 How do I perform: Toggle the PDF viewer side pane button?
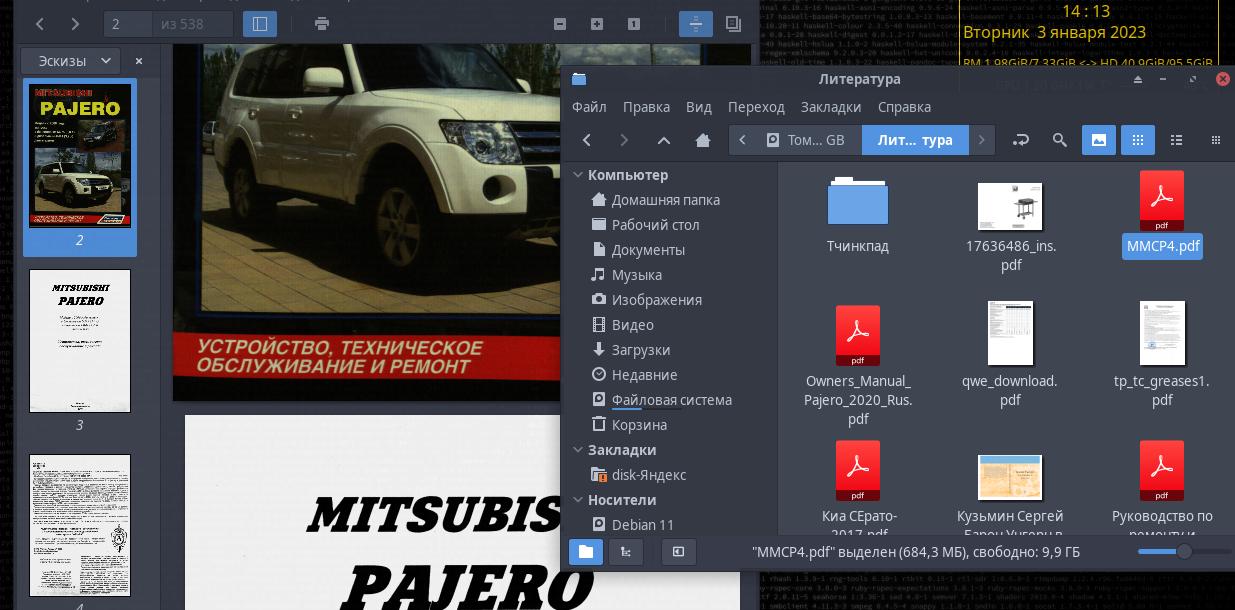(260, 24)
